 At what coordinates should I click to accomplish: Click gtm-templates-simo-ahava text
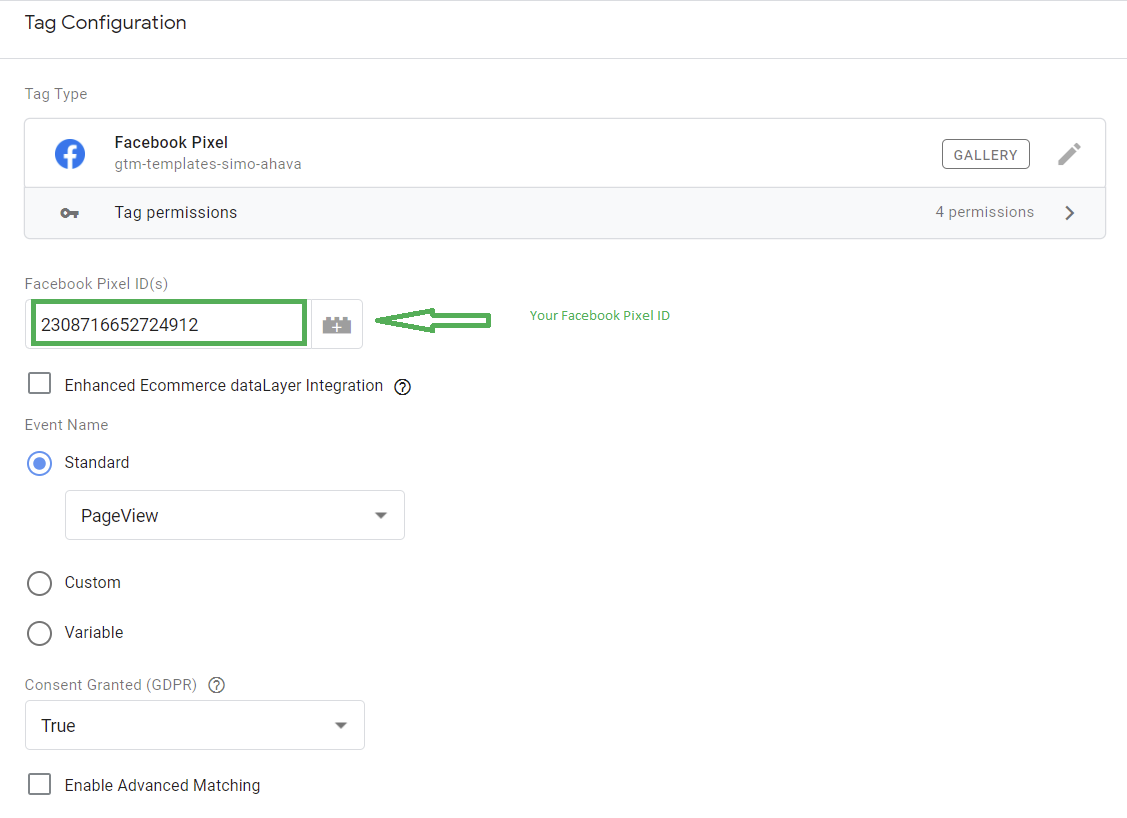[208, 164]
